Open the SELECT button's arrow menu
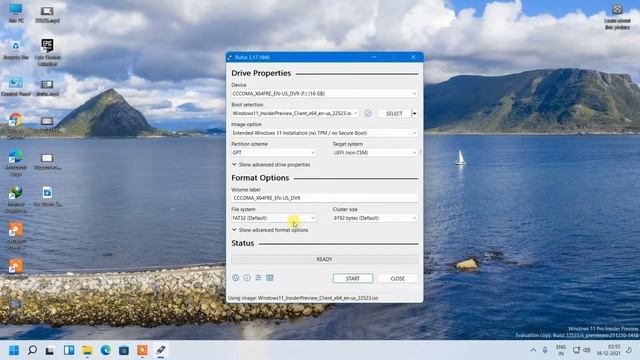Screen dimensions: 640x360 pos(414,113)
